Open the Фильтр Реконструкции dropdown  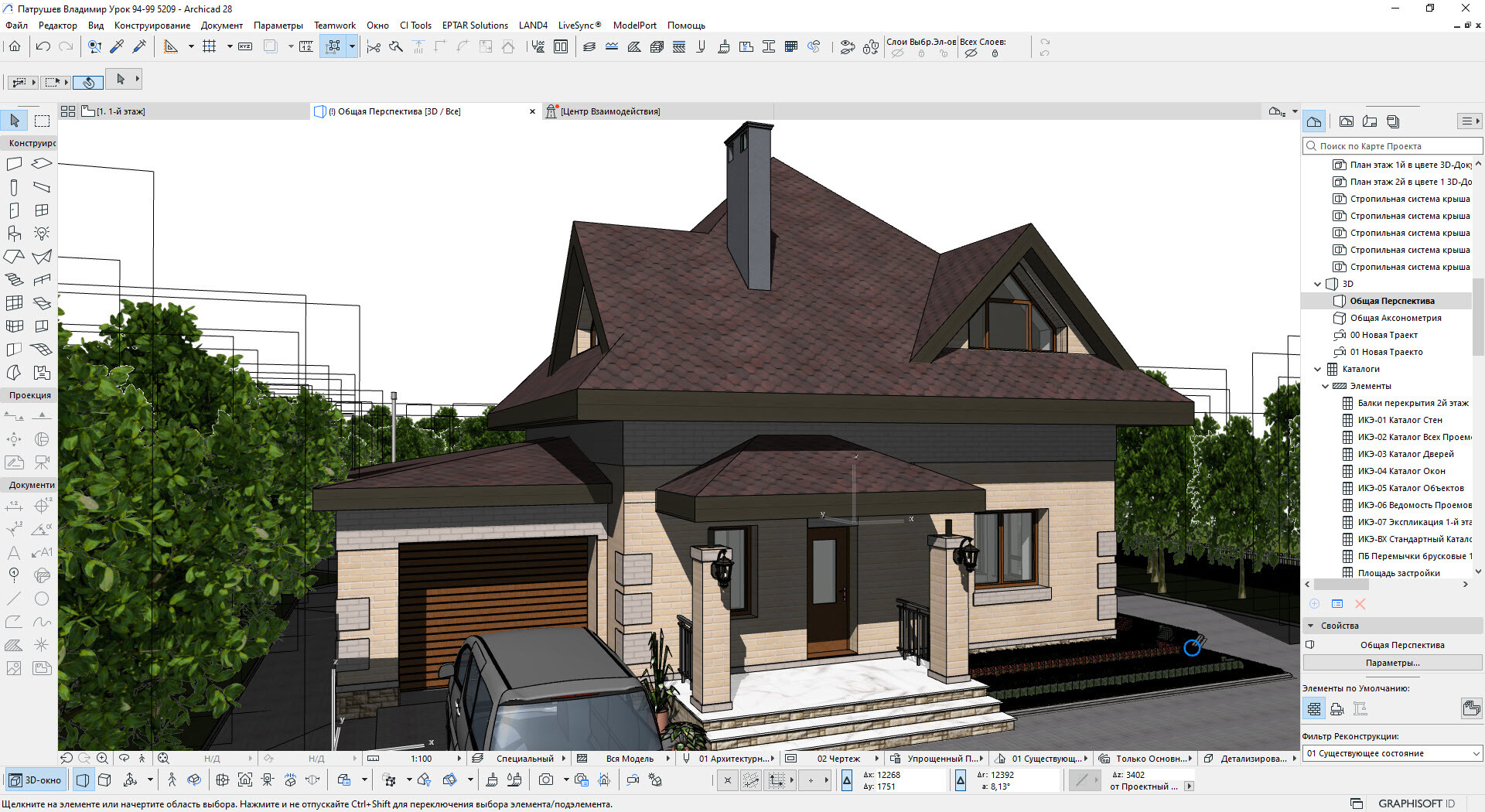click(x=1391, y=753)
